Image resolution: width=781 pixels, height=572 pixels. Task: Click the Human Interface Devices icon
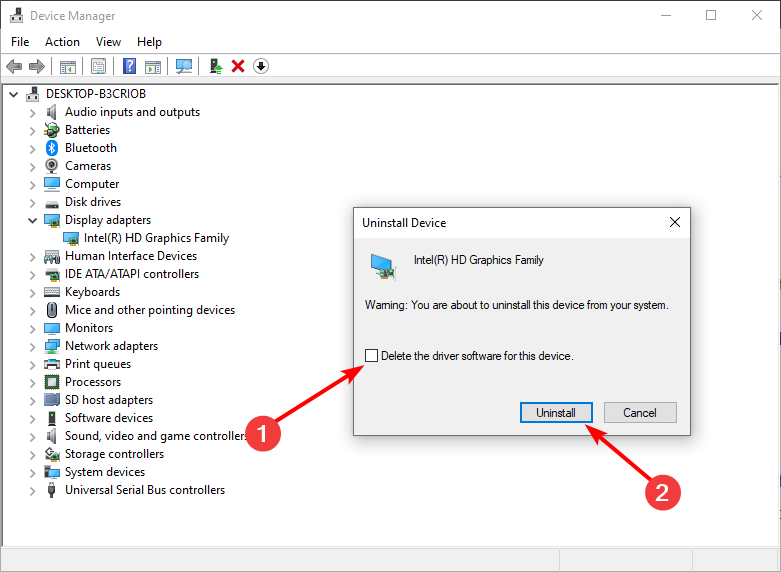[52, 257]
